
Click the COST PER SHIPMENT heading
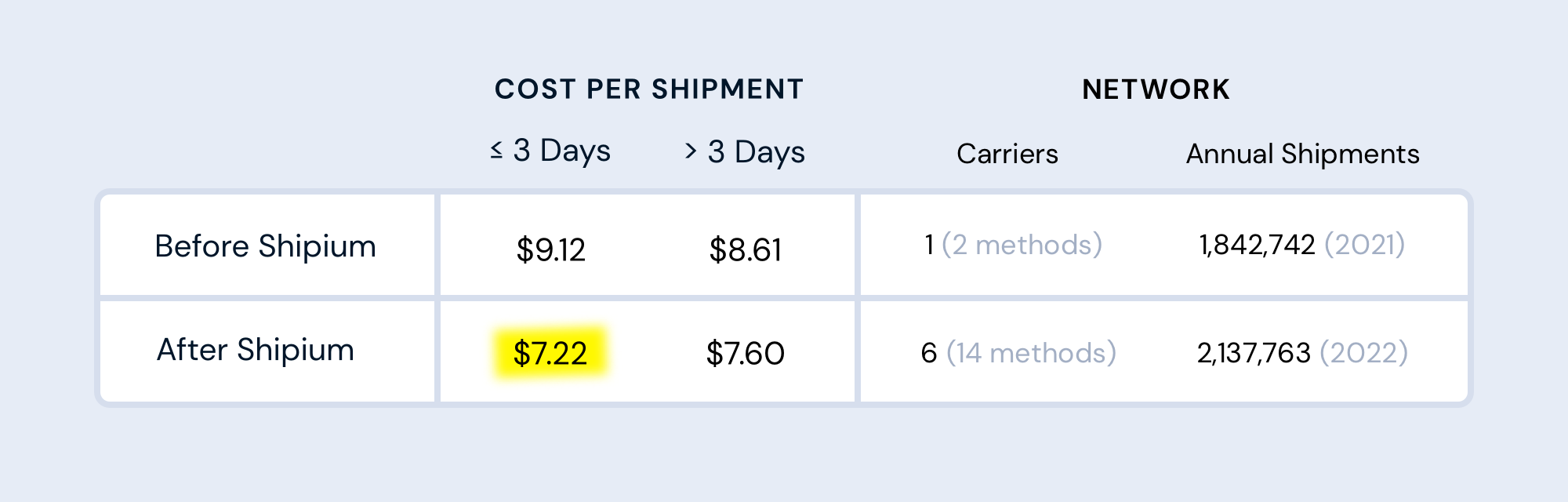(649, 89)
